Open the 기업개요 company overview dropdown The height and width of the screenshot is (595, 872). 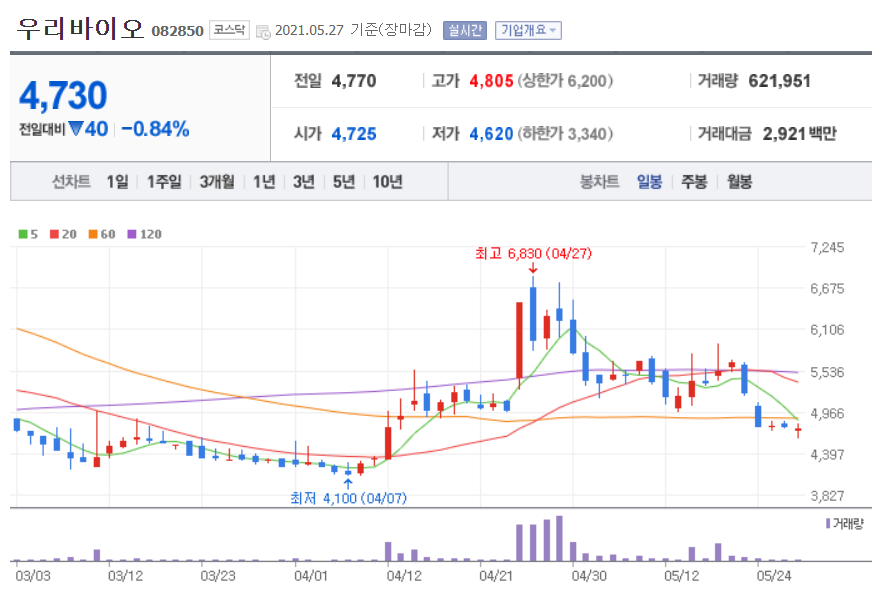528,30
